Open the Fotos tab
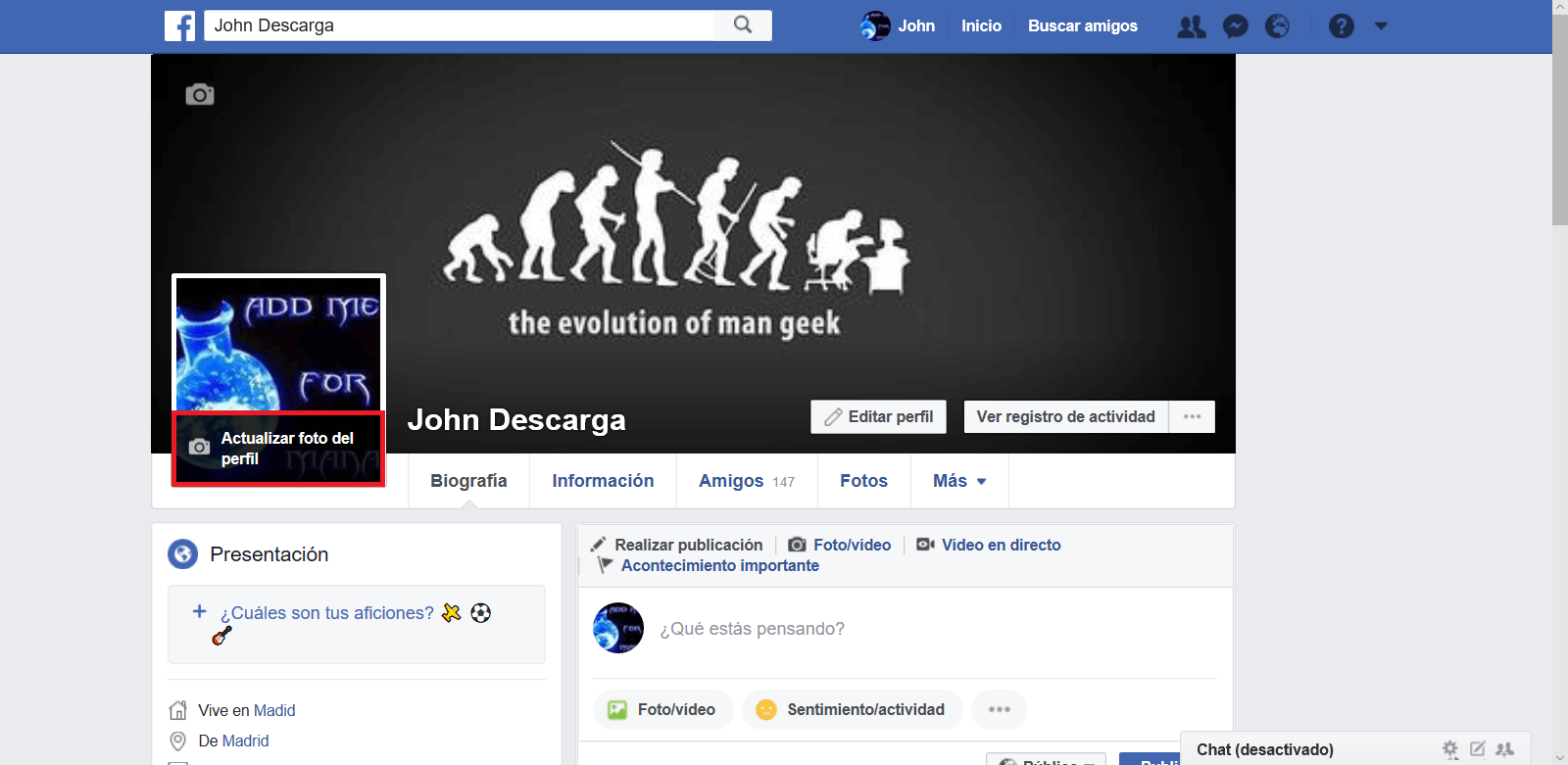Image resolution: width=1568 pixels, height=765 pixels. coord(863,481)
